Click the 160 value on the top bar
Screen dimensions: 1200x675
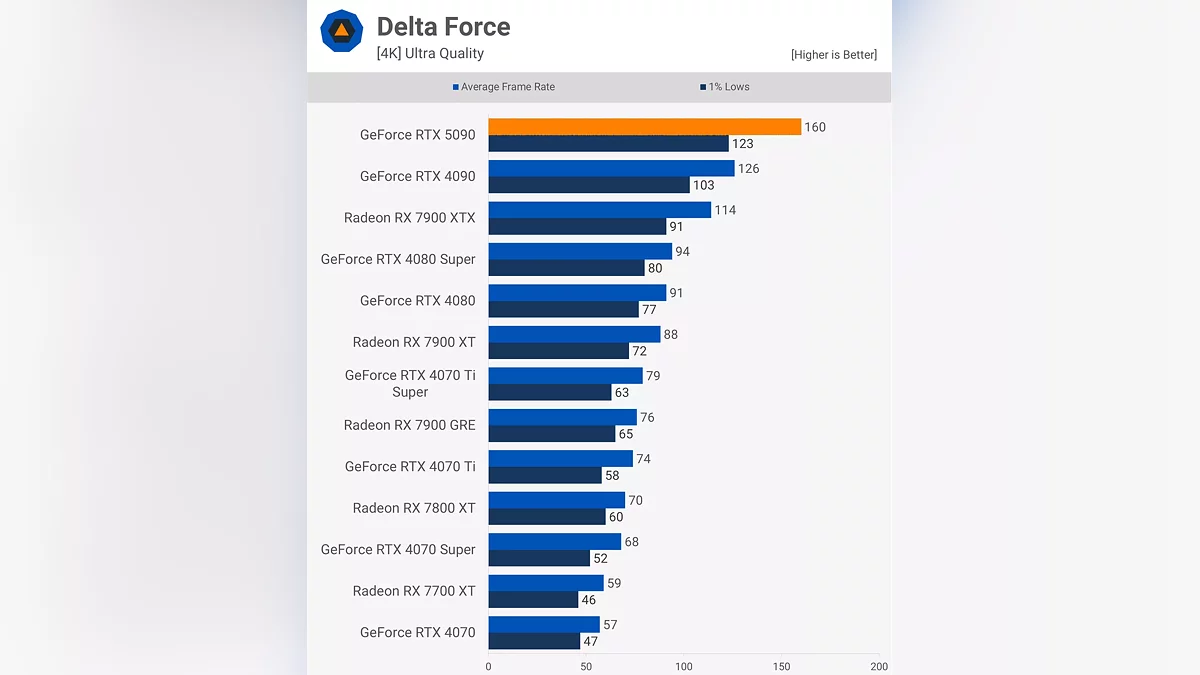[x=815, y=127]
